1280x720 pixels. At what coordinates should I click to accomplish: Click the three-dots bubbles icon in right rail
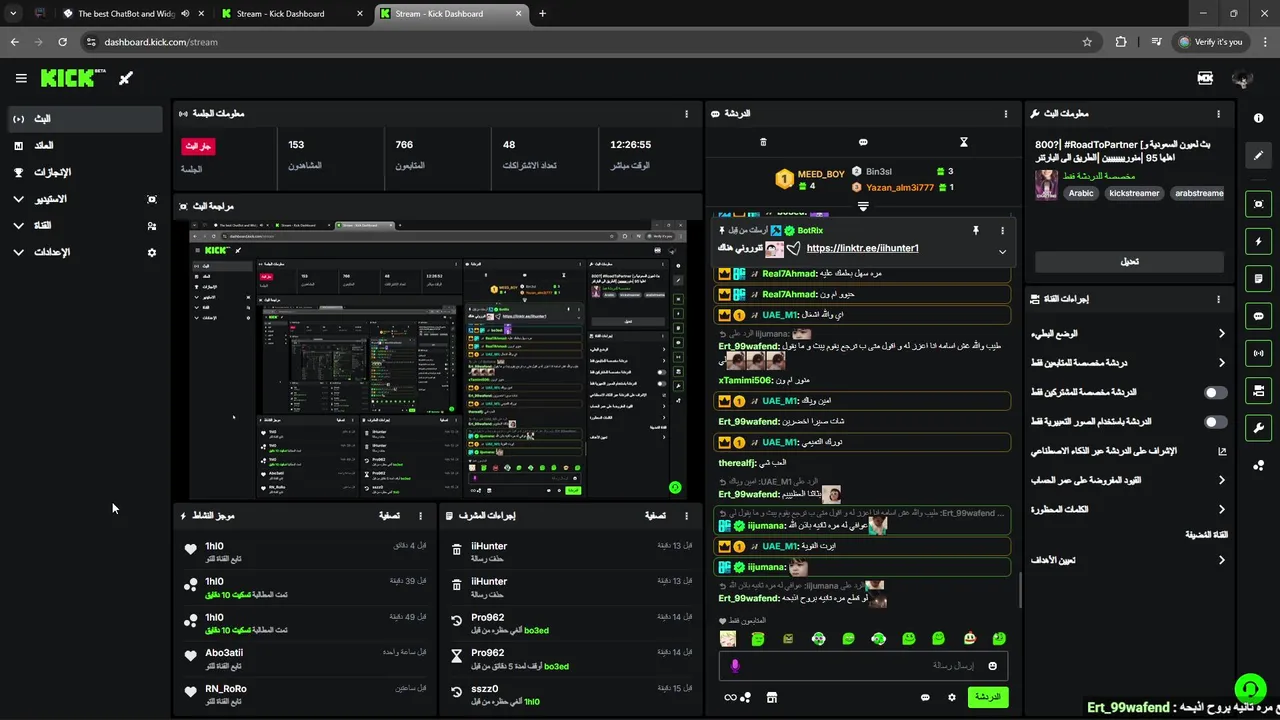coord(1258,465)
